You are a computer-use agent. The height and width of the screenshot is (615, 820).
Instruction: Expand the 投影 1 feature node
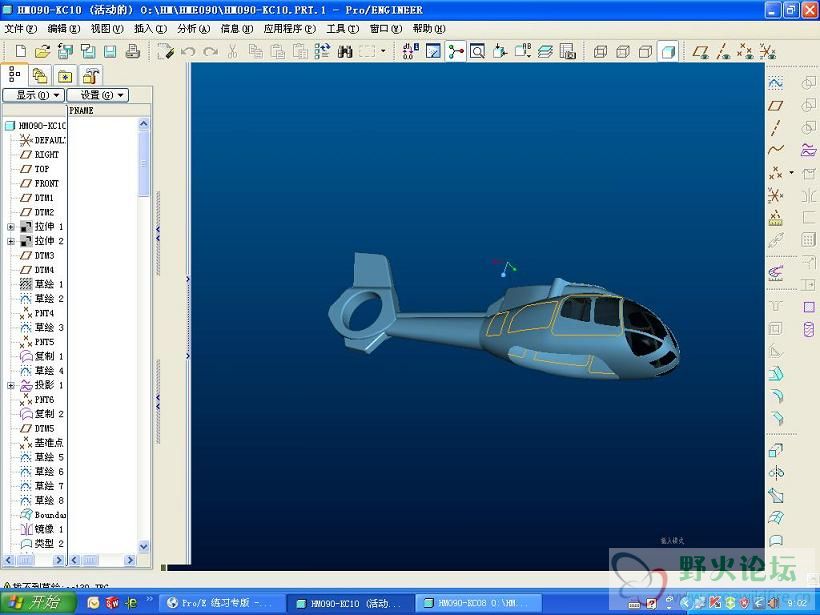tap(10, 386)
